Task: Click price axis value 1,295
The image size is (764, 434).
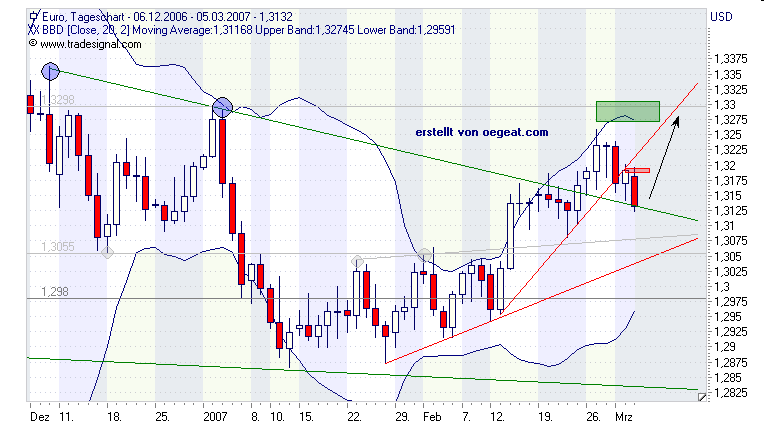Action: [x=727, y=317]
